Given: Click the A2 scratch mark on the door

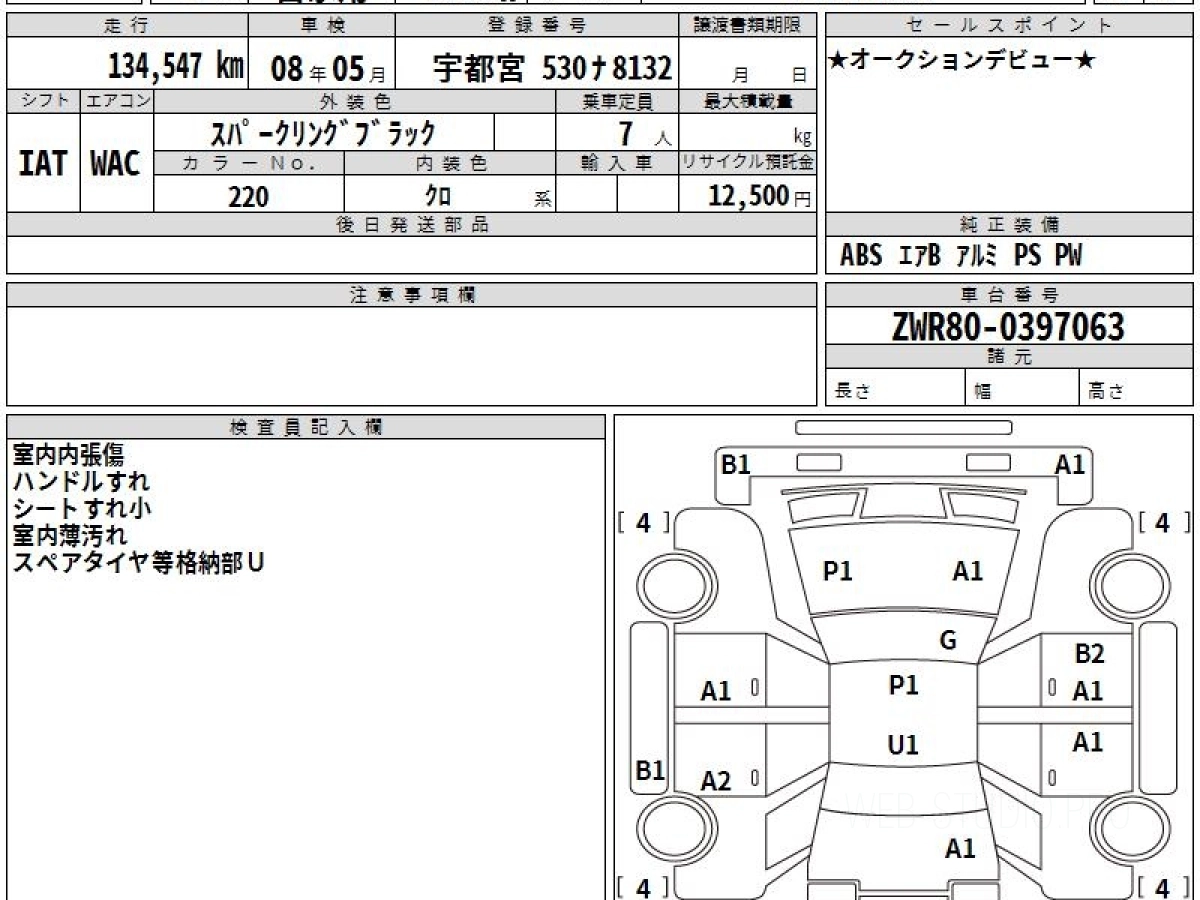Looking at the screenshot, I should coord(716,782).
